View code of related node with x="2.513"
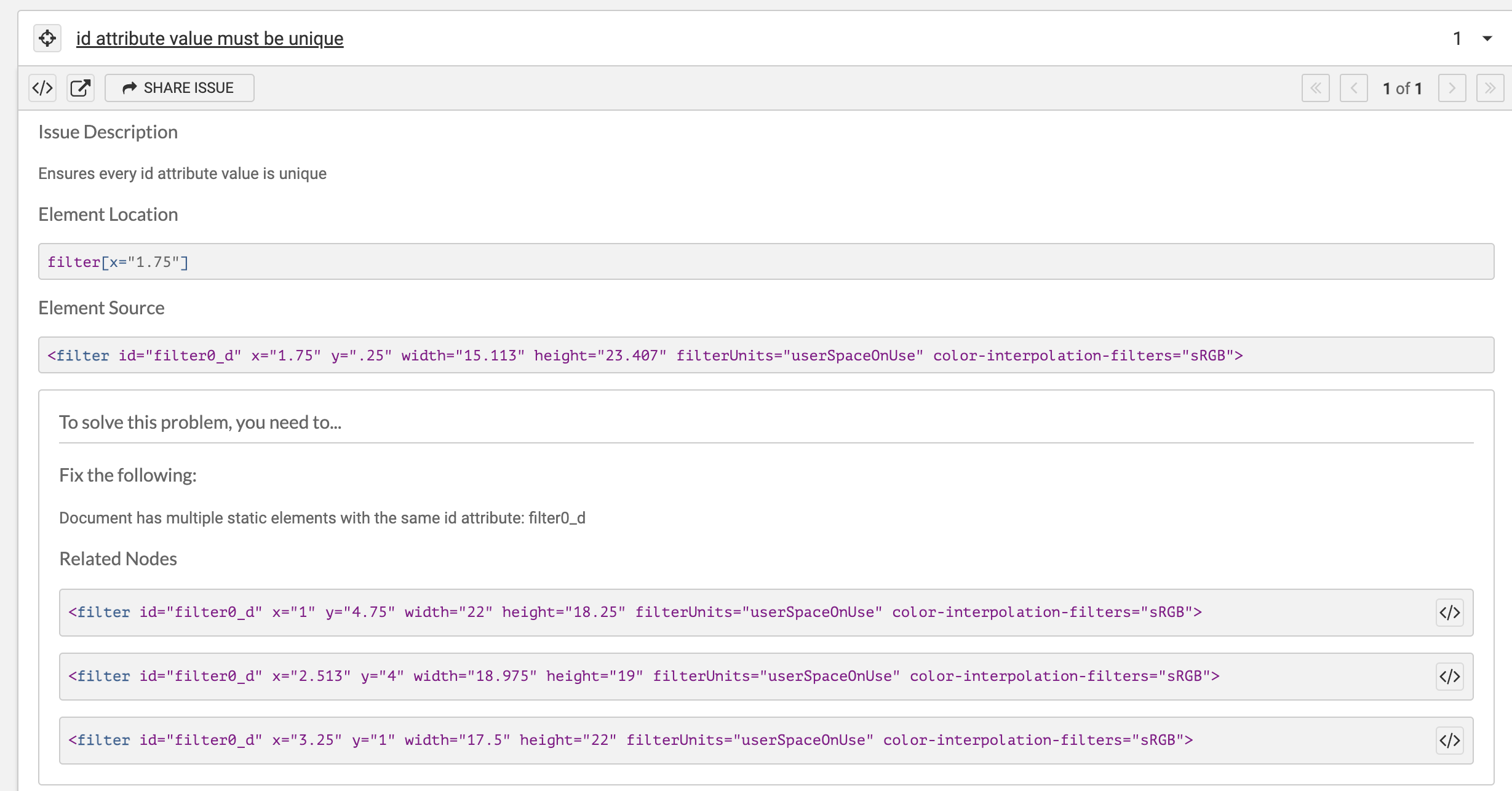Screen dimensions: 1512x791 click(x=1450, y=676)
